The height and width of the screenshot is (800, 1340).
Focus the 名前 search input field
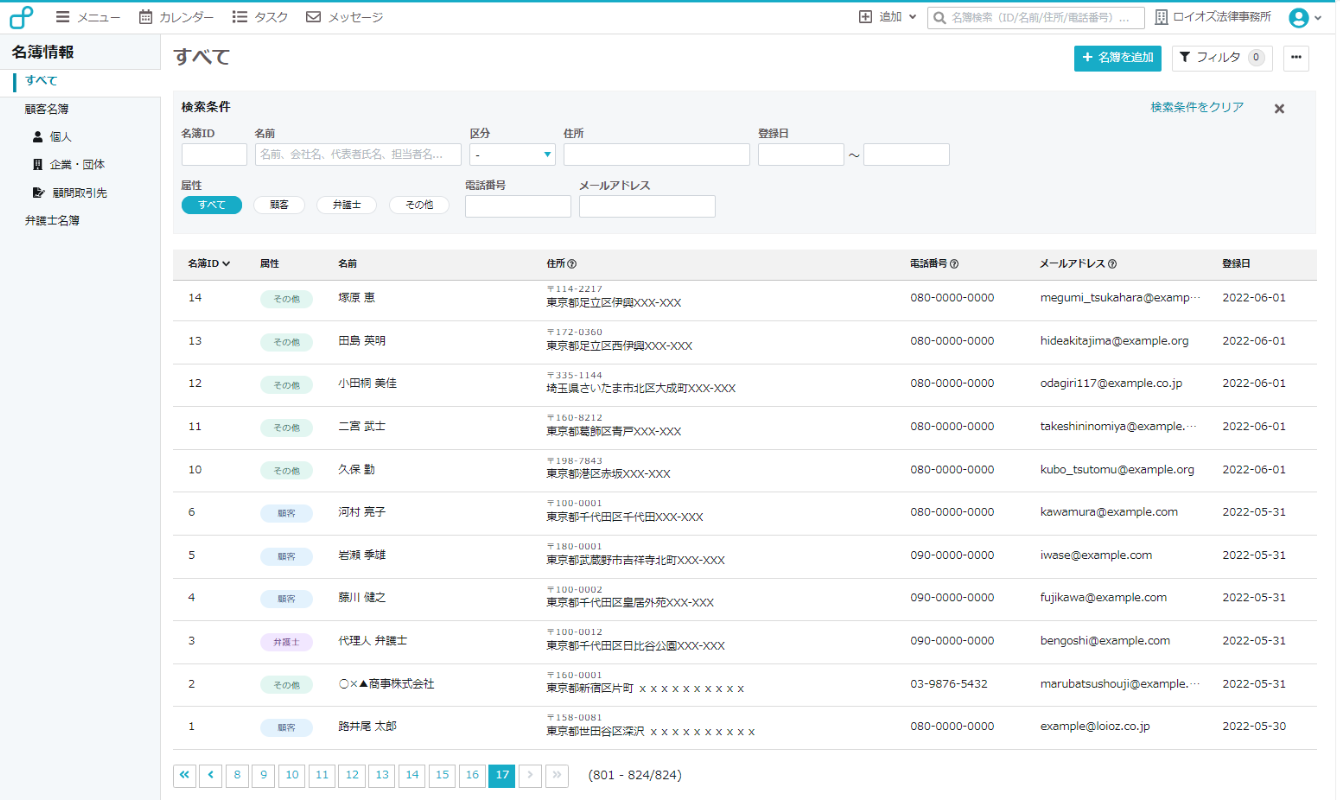(x=358, y=154)
